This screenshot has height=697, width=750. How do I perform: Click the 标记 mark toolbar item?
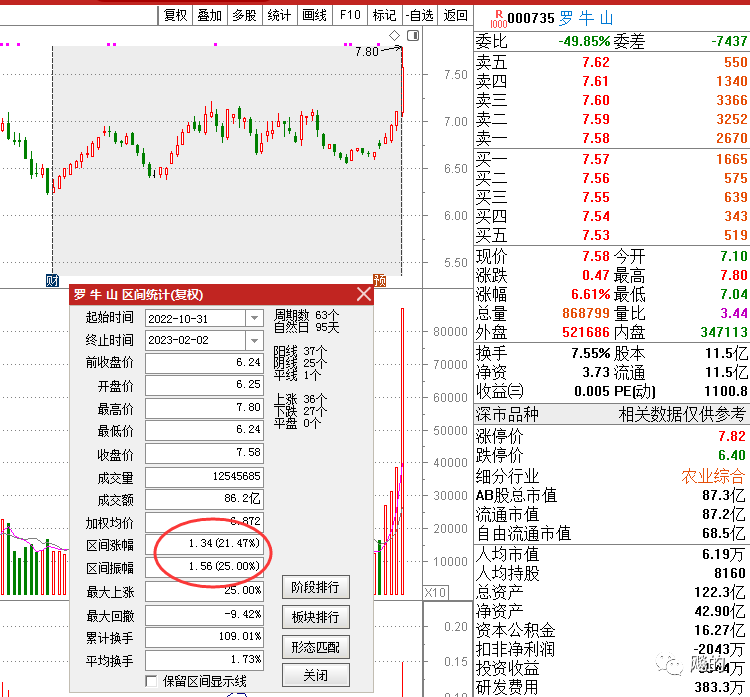pos(385,15)
